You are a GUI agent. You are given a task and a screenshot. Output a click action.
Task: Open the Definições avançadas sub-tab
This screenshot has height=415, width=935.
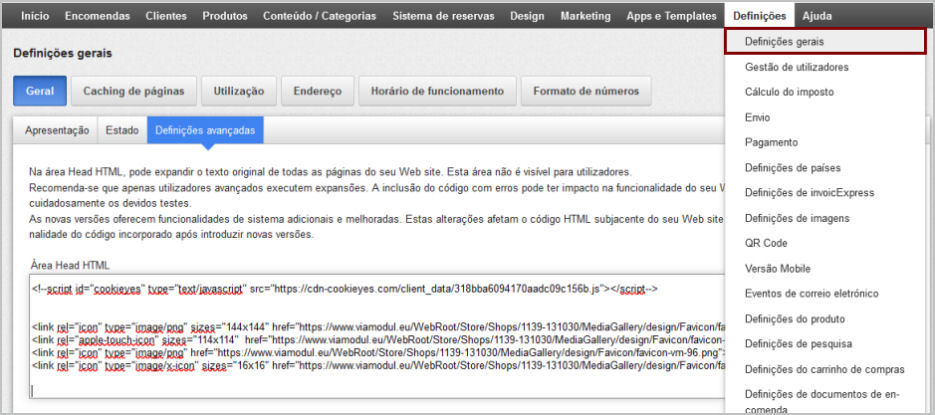(205, 130)
